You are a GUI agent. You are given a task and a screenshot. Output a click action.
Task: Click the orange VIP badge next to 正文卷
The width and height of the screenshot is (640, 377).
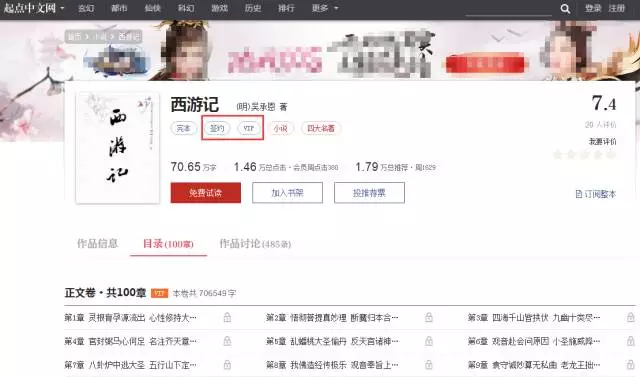click(x=159, y=293)
